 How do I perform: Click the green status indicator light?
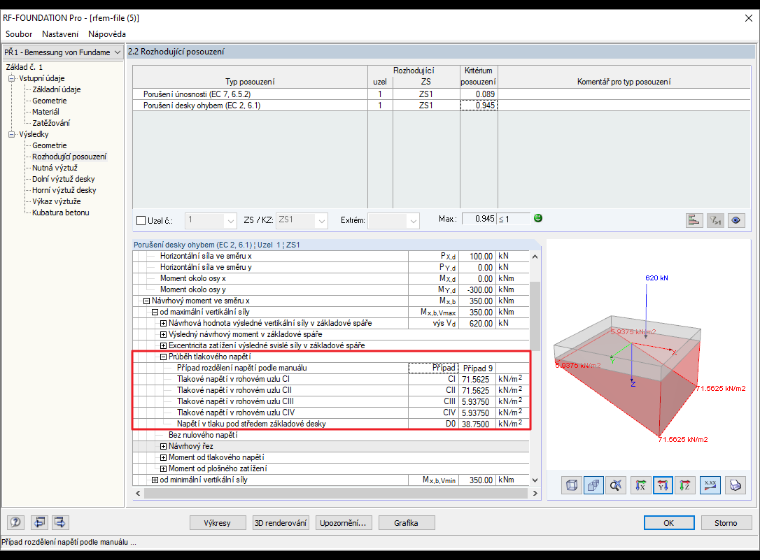pos(538,218)
